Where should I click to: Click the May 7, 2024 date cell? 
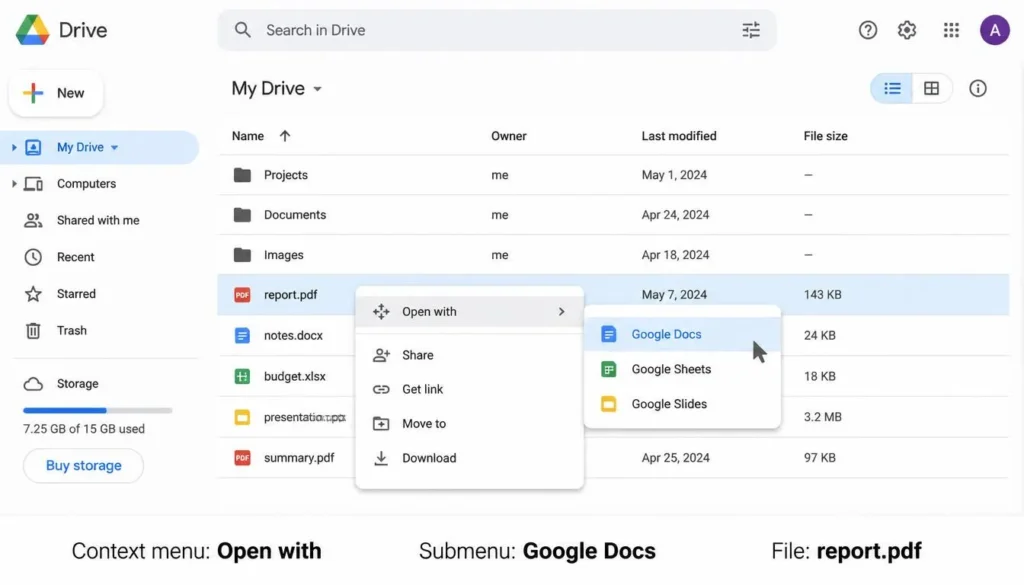[x=674, y=295]
